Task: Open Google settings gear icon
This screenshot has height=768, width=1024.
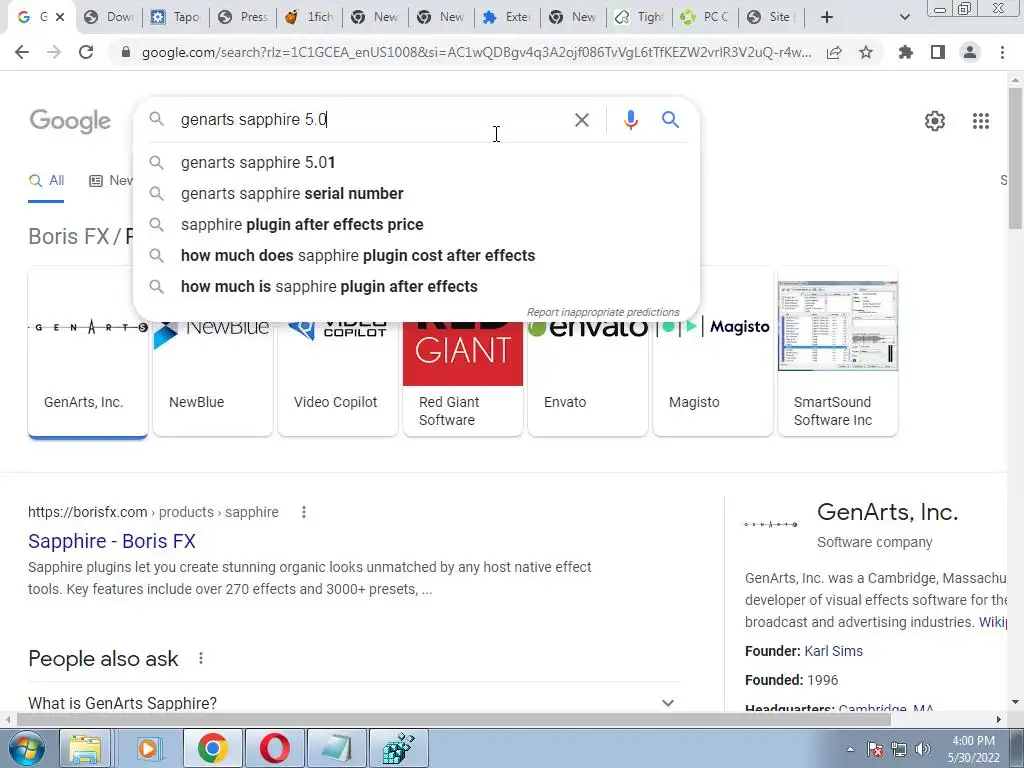Action: pyautogui.click(x=935, y=121)
